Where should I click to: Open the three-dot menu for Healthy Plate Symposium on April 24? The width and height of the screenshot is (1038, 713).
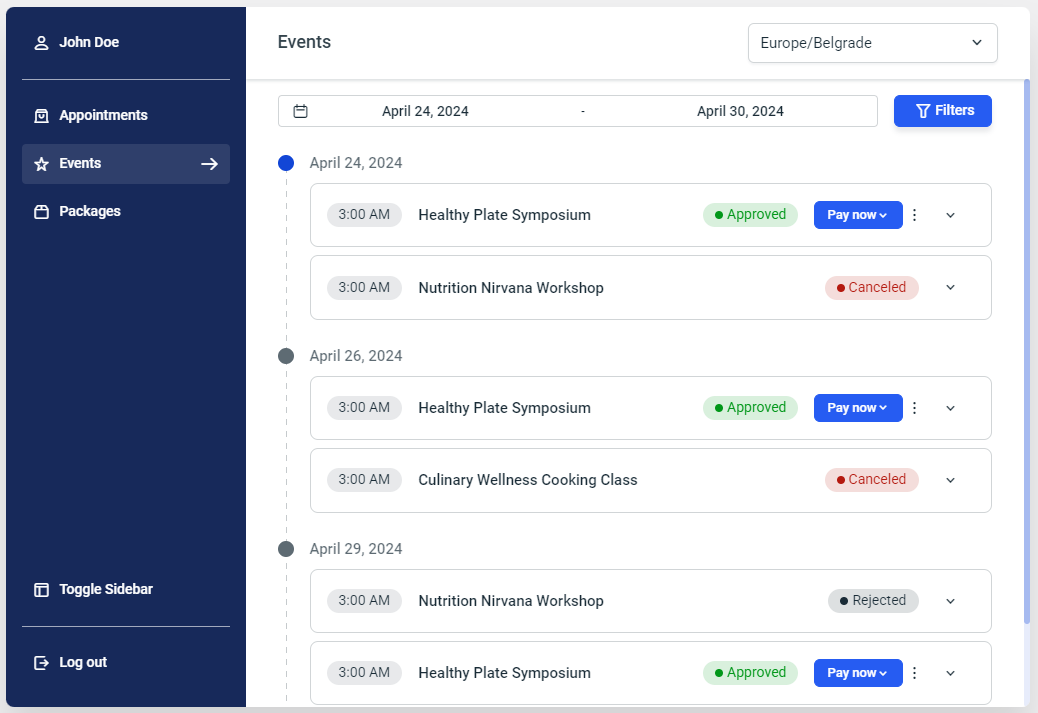pyautogui.click(x=914, y=214)
